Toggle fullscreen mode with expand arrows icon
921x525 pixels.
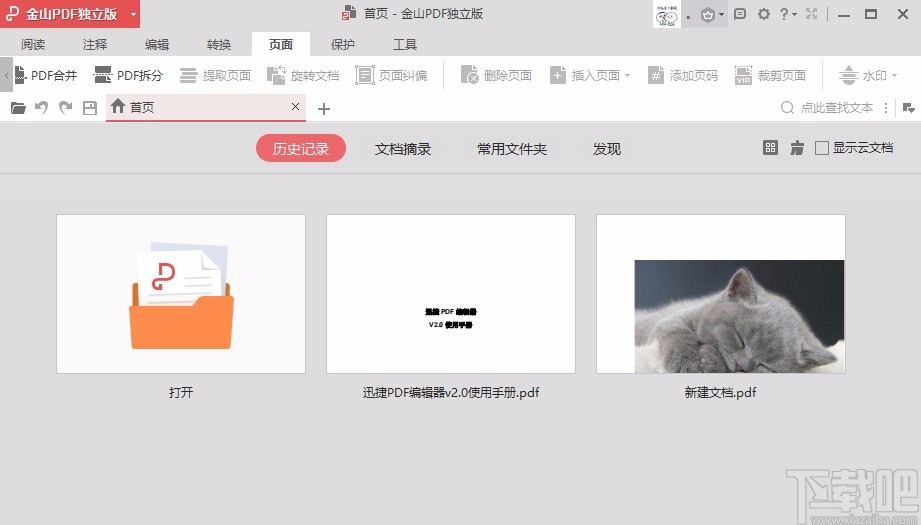(812, 14)
